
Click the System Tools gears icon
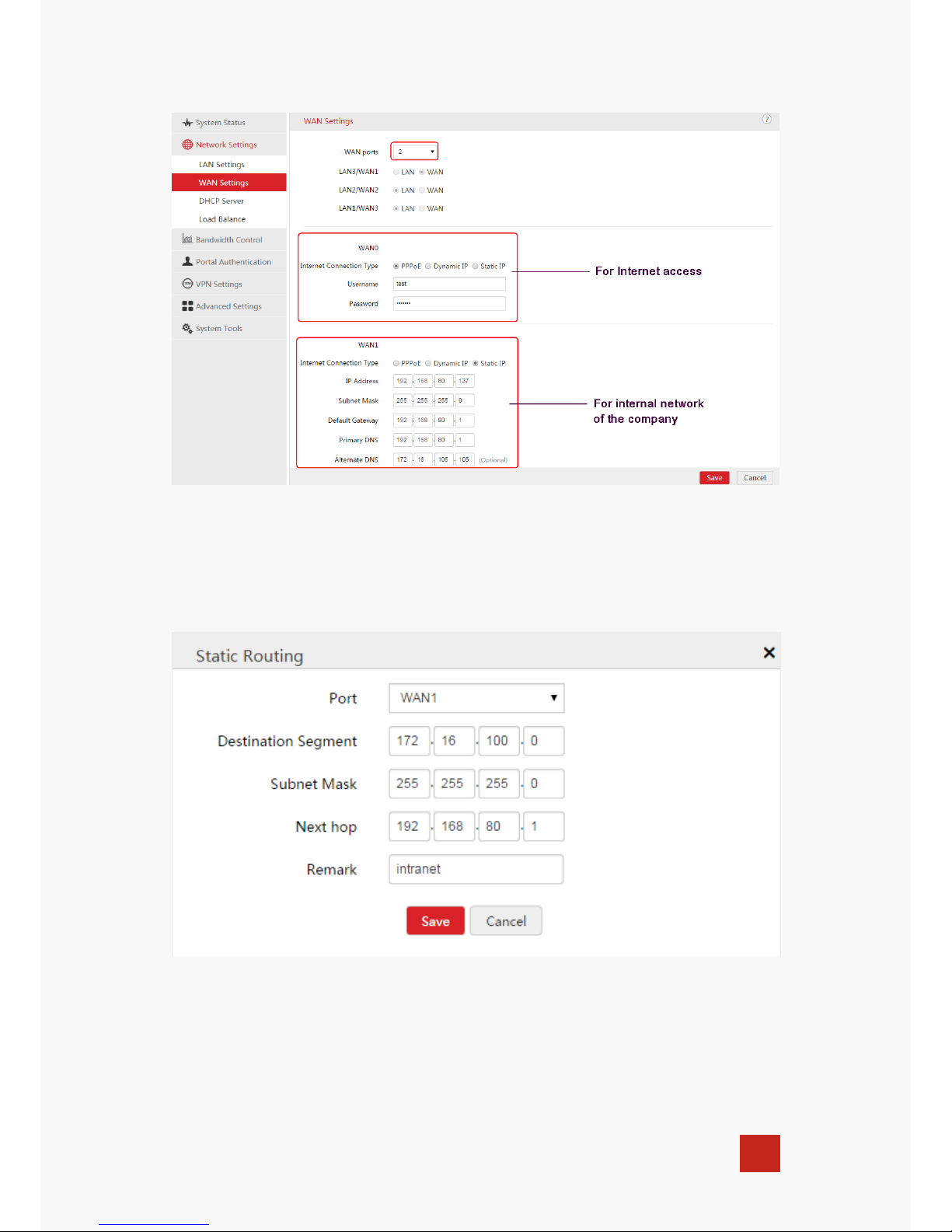(187, 328)
